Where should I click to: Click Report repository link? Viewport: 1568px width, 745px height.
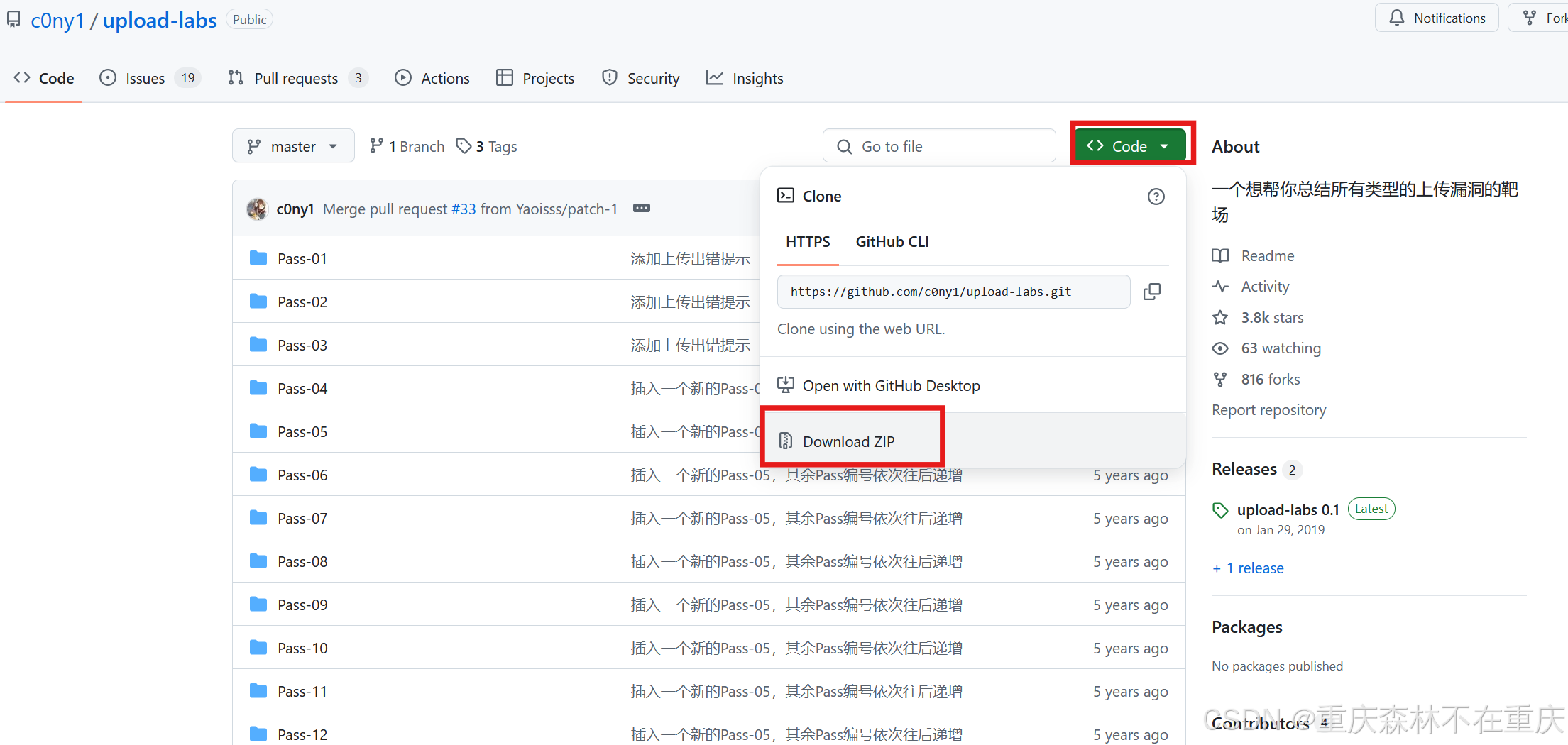pyautogui.click(x=1268, y=410)
